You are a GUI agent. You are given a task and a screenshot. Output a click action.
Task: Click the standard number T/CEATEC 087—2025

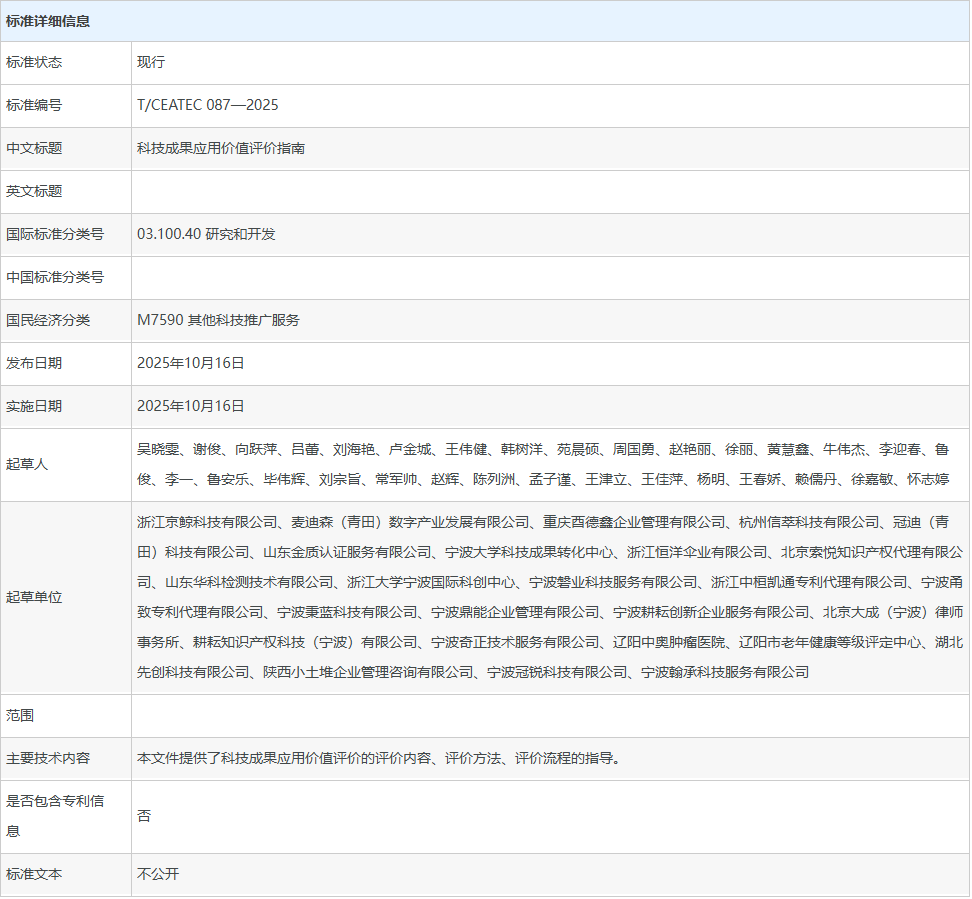pos(207,105)
